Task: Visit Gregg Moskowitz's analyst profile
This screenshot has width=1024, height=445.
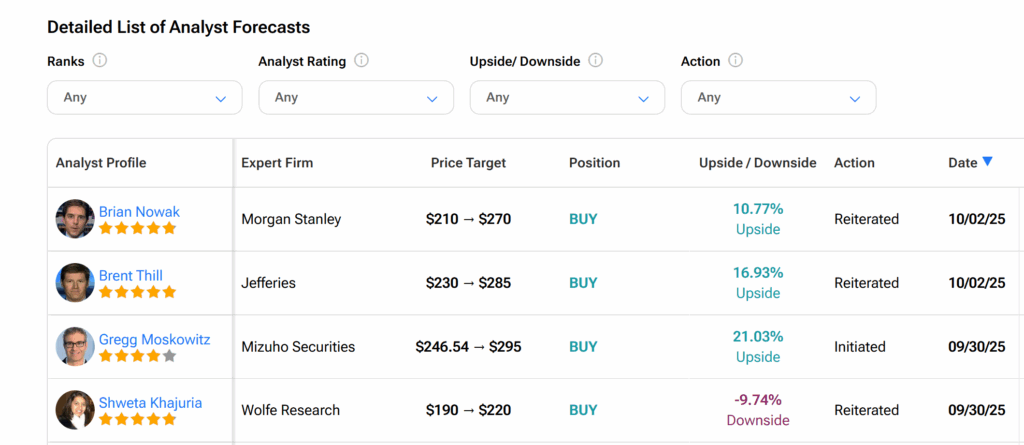Action: (x=154, y=339)
